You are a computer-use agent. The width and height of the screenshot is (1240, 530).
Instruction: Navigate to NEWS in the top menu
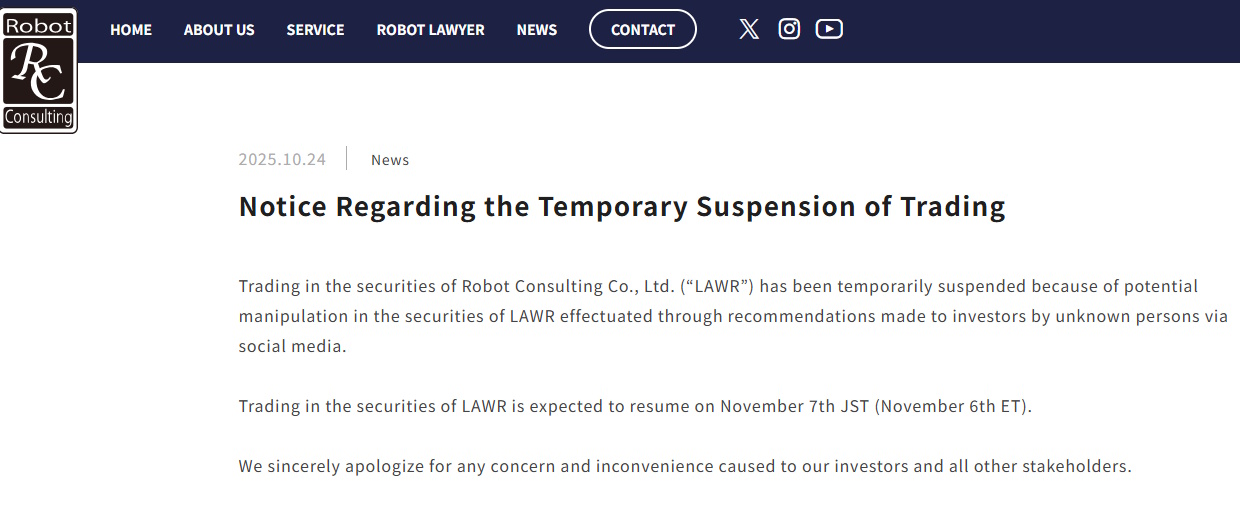pos(537,30)
